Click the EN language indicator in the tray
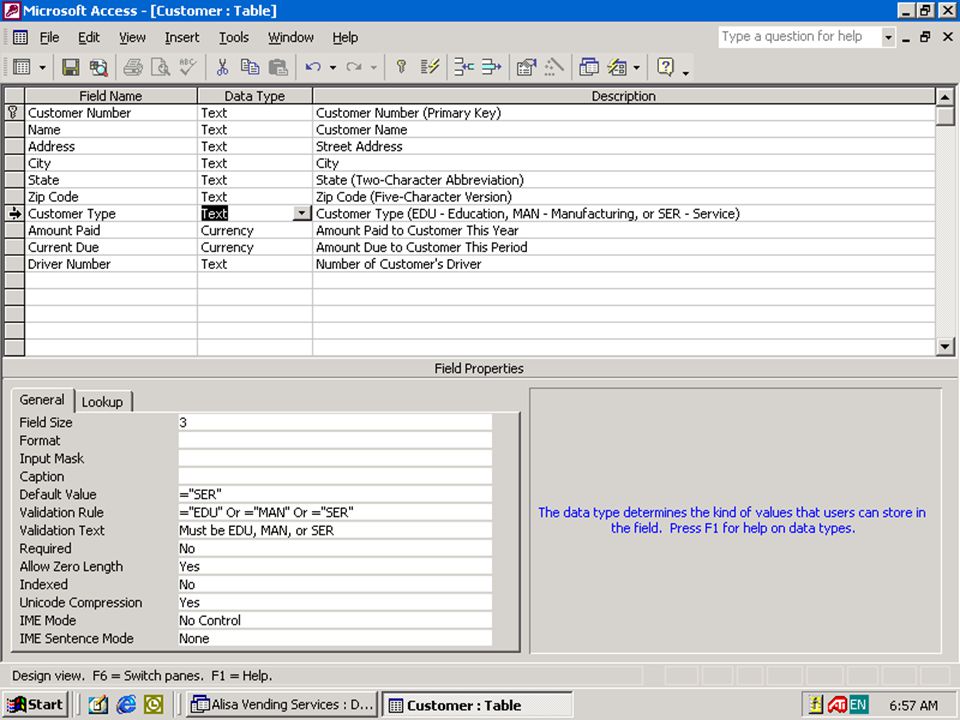 click(x=858, y=705)
